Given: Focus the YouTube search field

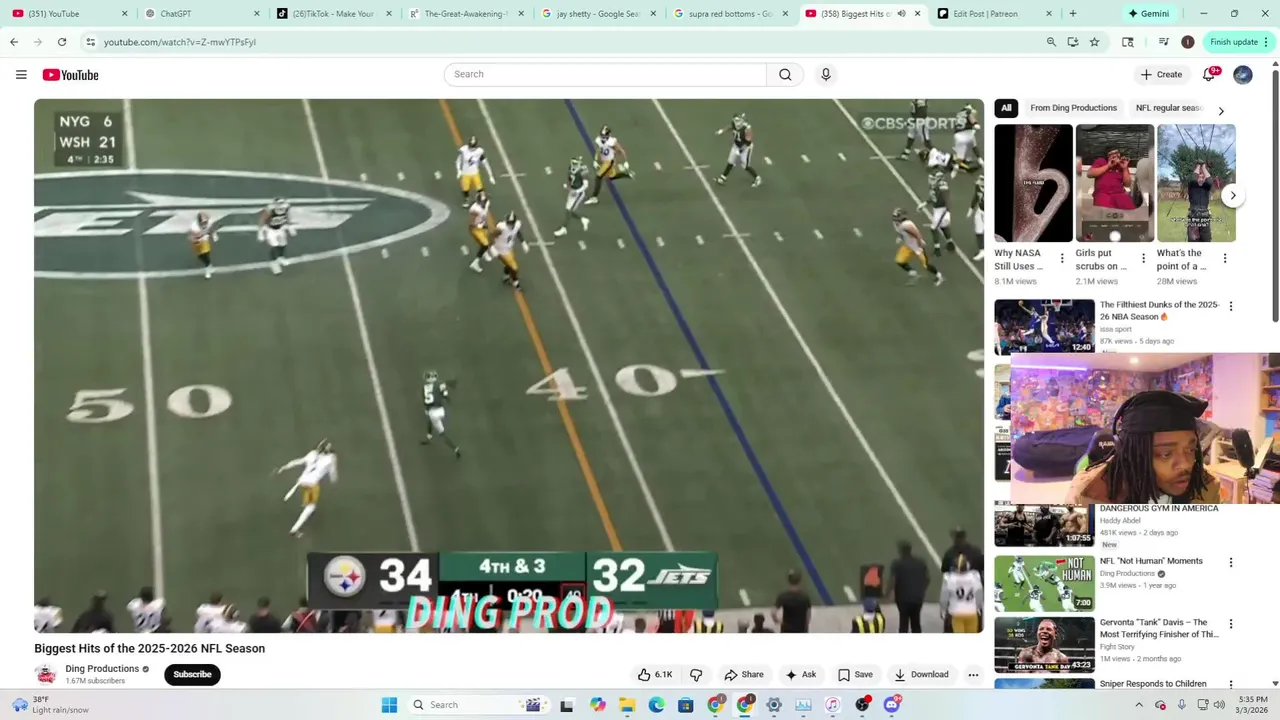Looking at the screenshot, I should pyautogui.click(x=605, y=74).
